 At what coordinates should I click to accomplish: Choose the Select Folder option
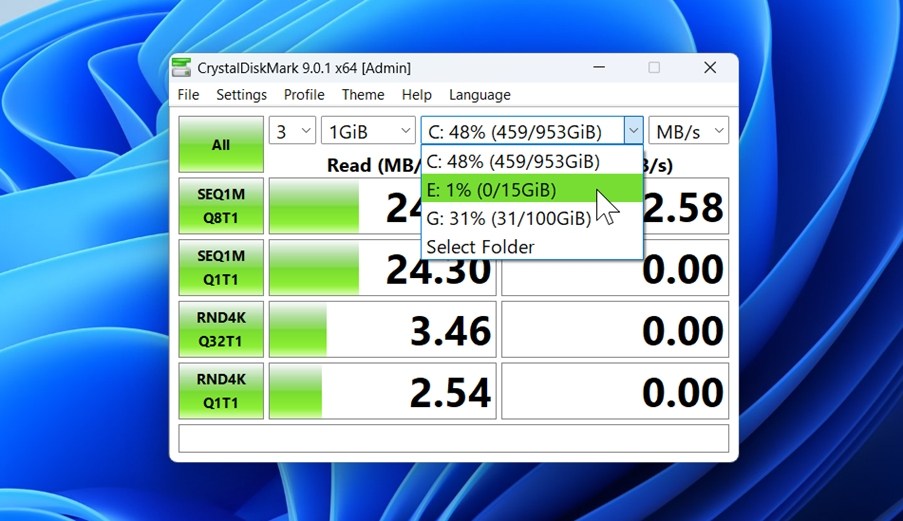click(480, 246)
